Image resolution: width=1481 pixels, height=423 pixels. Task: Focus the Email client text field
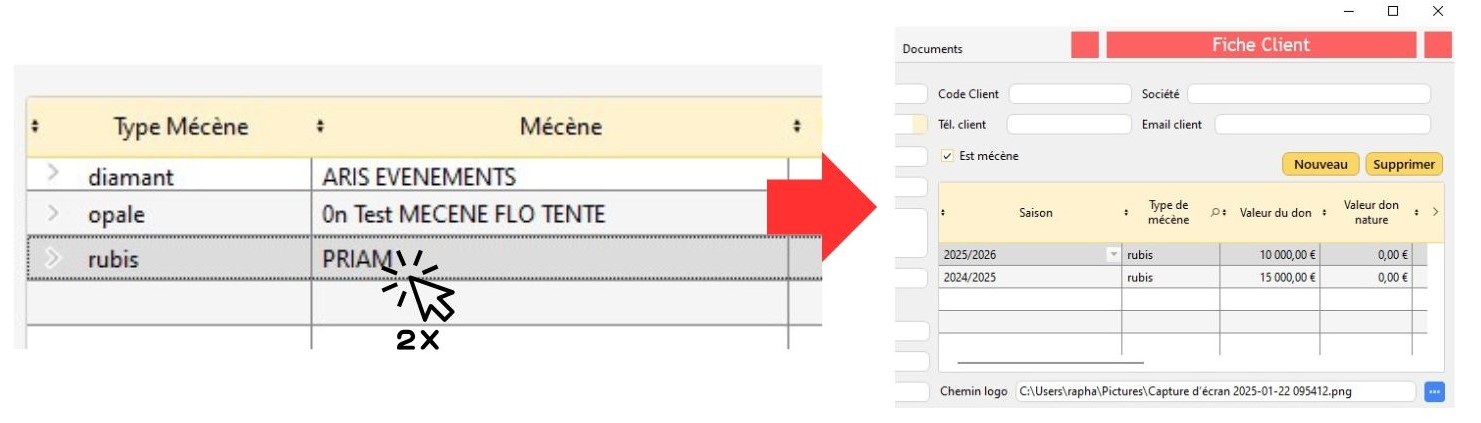[1322, 125]
